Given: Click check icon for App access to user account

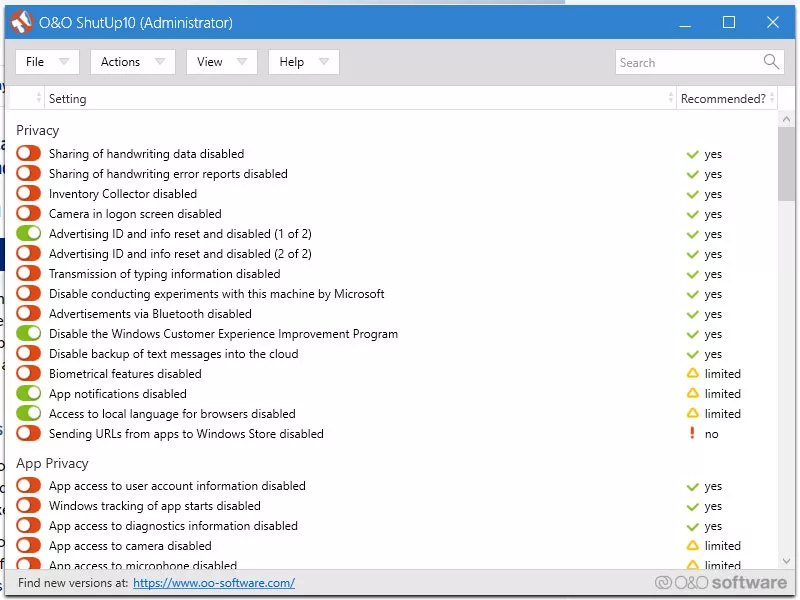Looking at the screenshot, I should 692,487.
